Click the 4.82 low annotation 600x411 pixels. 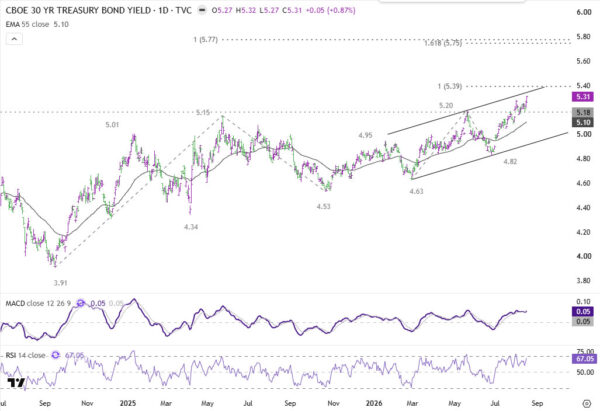[x=510, y=162]
